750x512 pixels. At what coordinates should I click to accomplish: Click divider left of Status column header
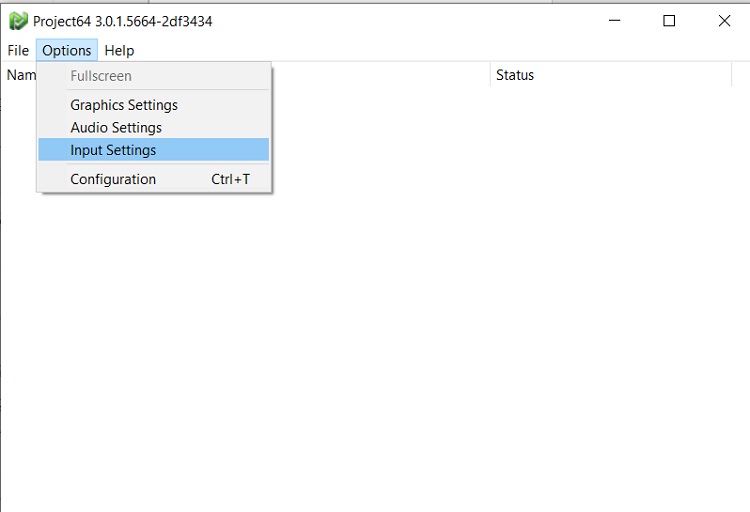pyautogui.click(x=490, y=75)
